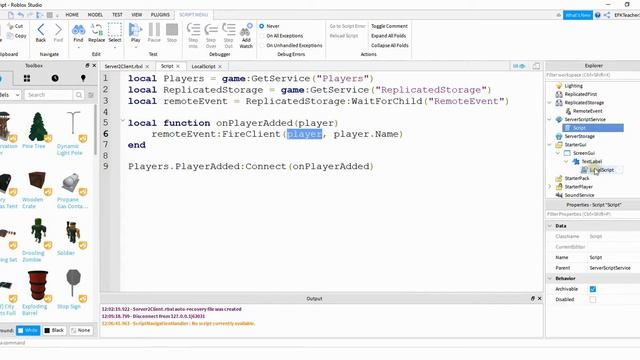Check the Disabled property checkbox
The image size is (640, 360).
[x=593, y=300]
